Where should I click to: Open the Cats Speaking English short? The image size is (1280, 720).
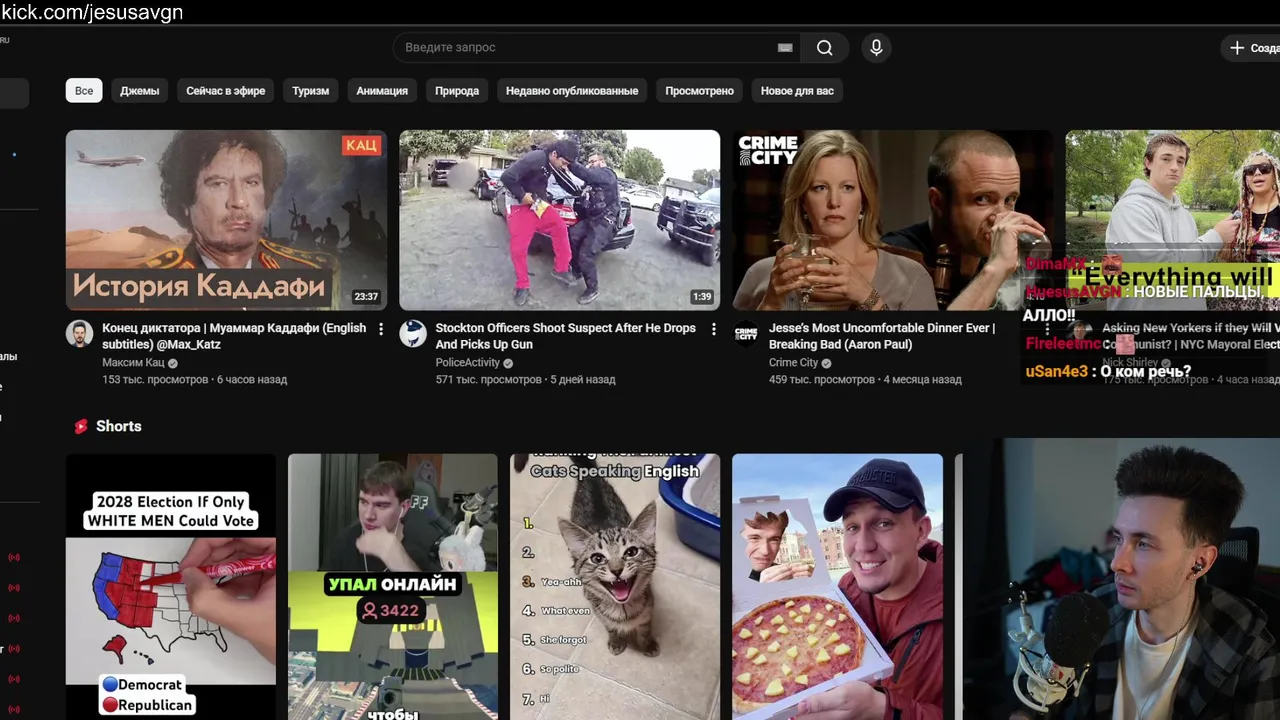(x=615, y=587)
